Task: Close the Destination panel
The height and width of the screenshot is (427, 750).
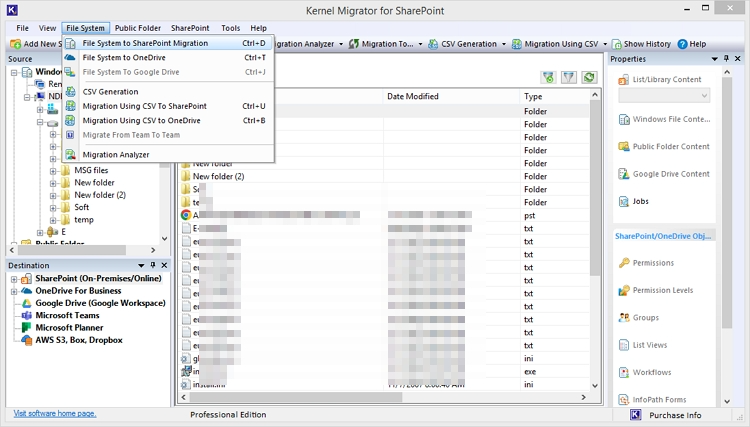Action: [x=164, y=265]
